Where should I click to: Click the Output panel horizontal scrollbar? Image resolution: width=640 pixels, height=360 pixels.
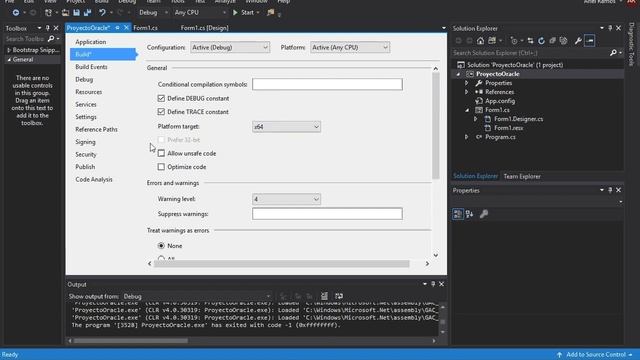click(130, 340)
